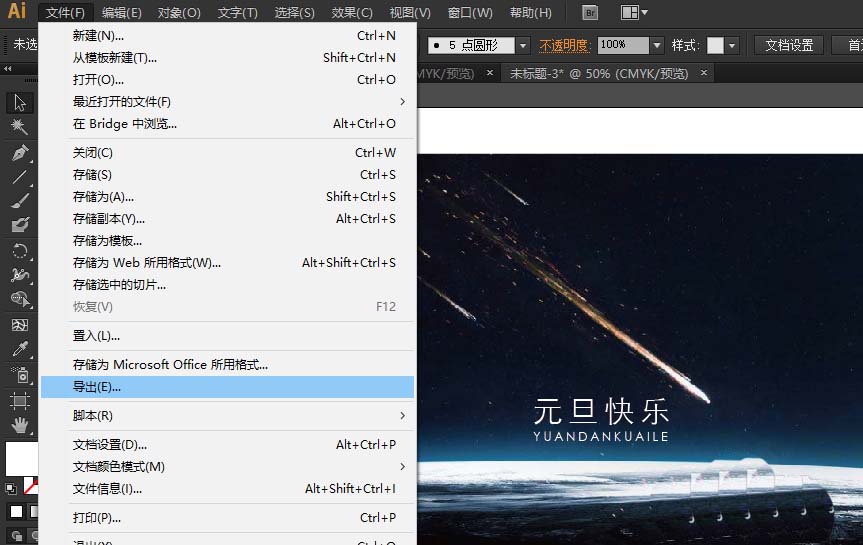Select the Symbol Sprayer tool
The image size is (863, 545).
[x=20, y=374]
